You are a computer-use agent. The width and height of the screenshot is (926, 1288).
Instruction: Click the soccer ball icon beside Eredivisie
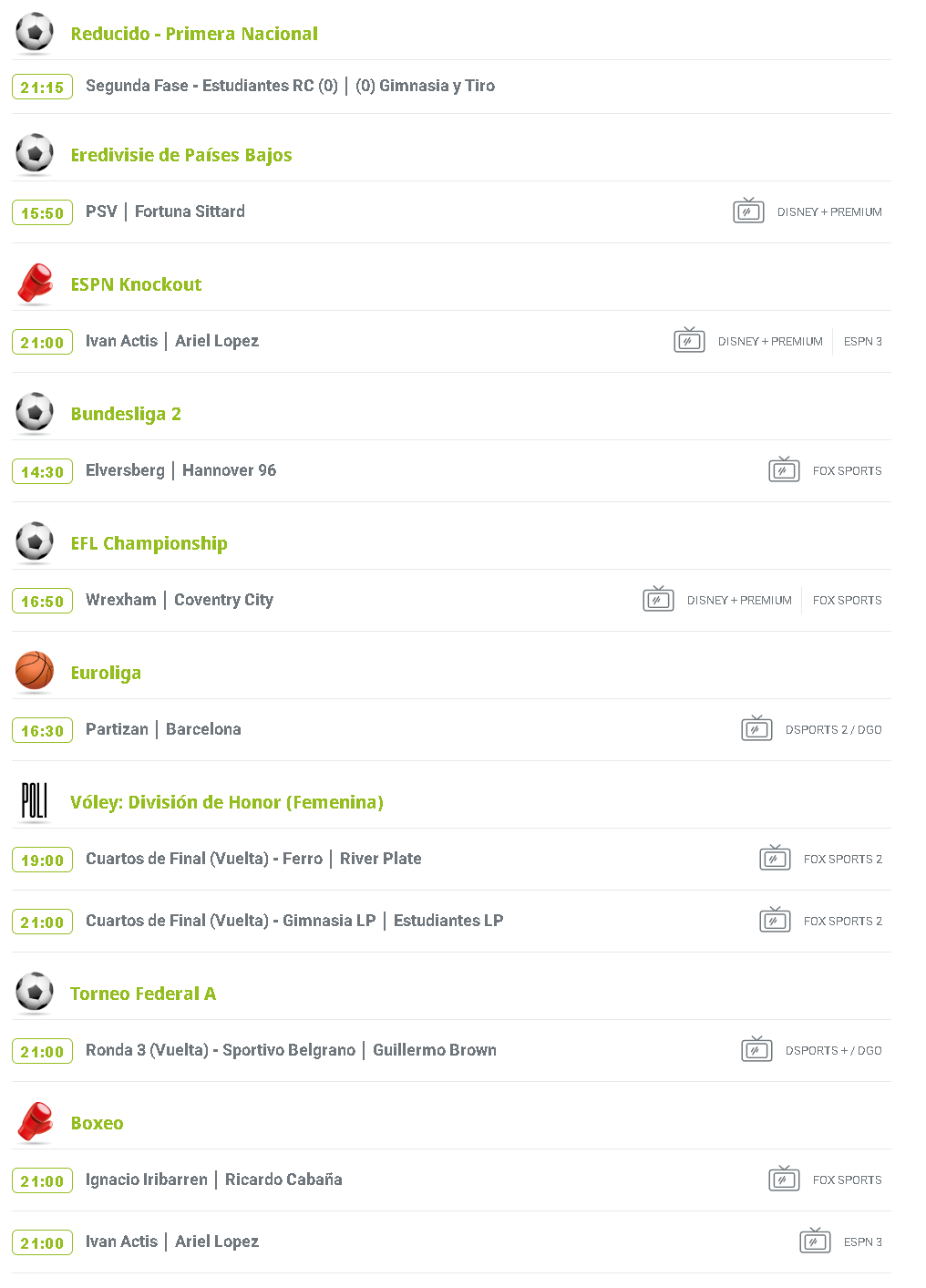tap(35, 153)
